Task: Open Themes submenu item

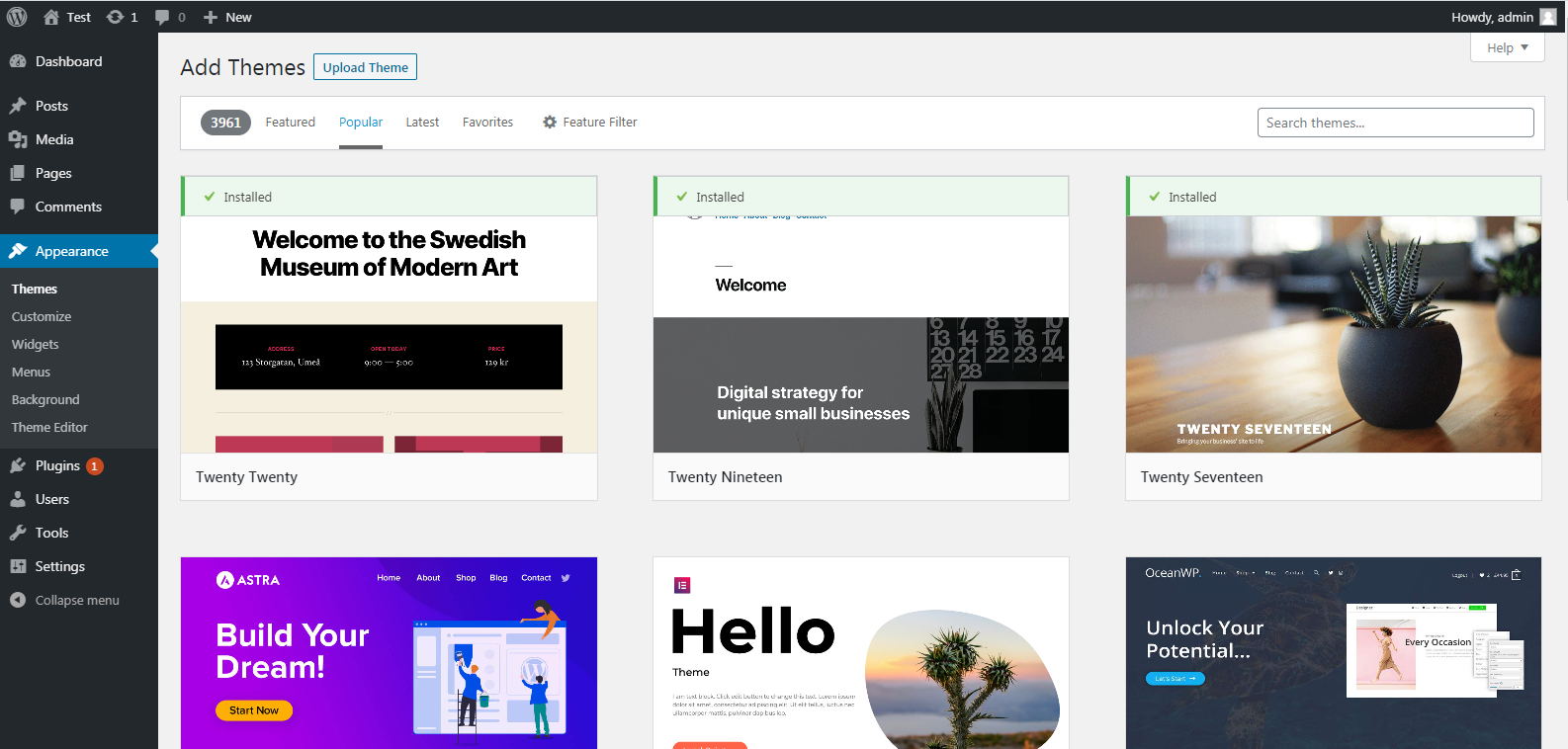Action: coord(35,290)
